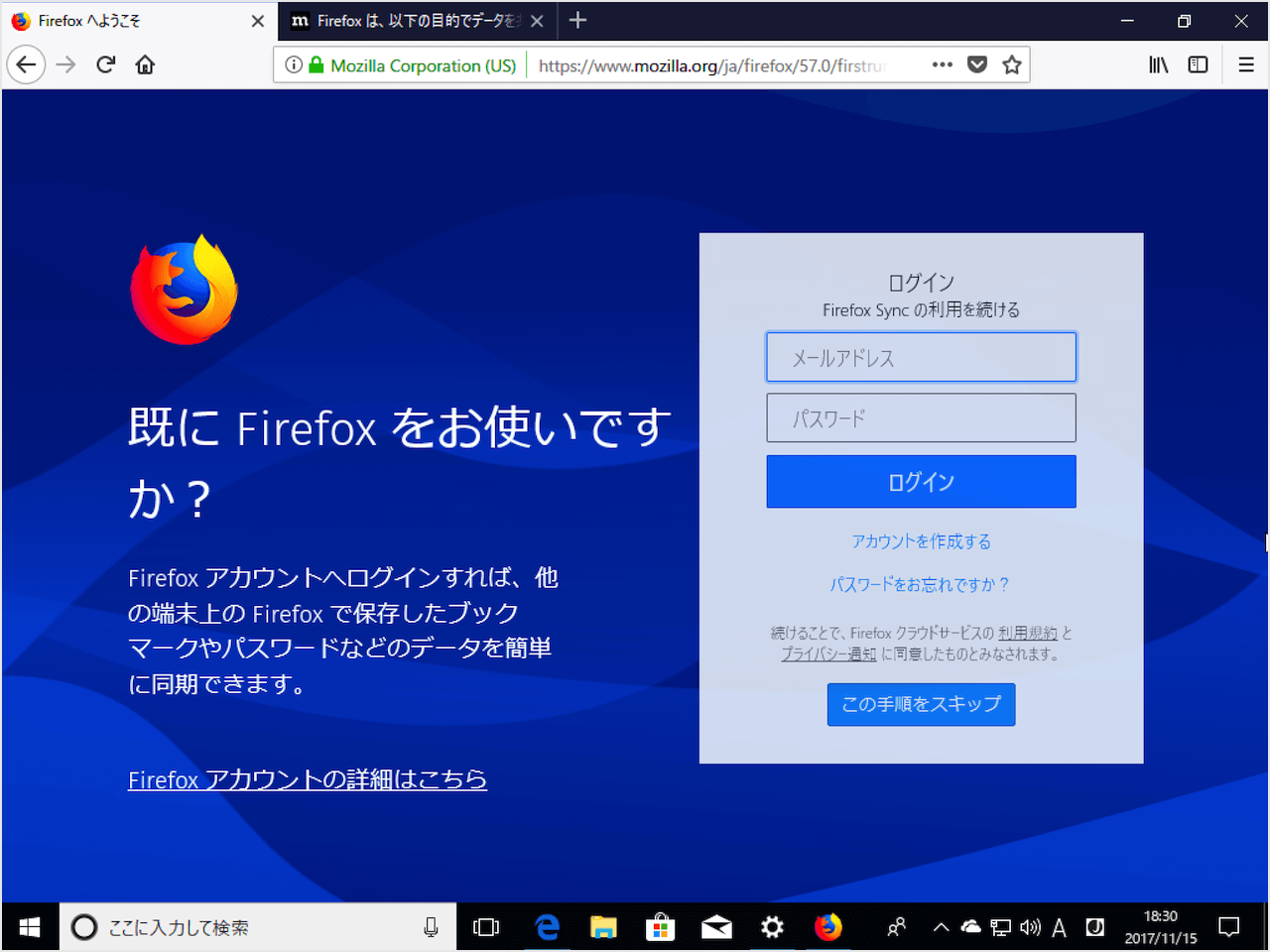Click Mozilla Corporation (US) identity label

point(424,65)
